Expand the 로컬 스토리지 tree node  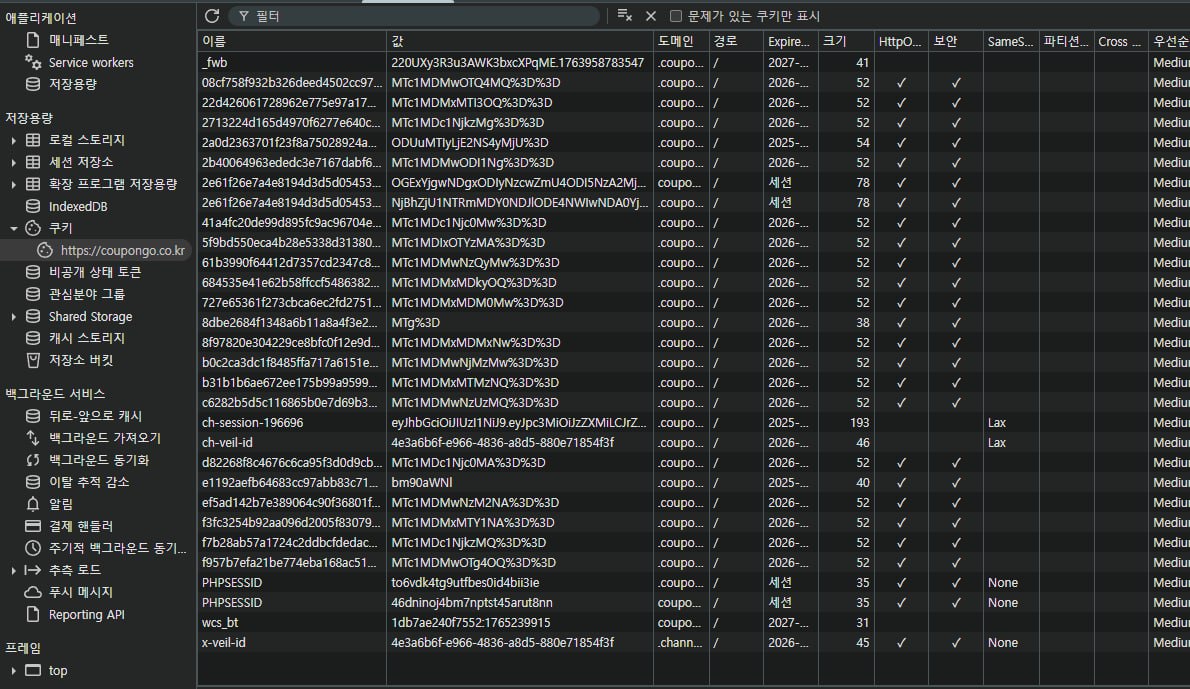14,140
